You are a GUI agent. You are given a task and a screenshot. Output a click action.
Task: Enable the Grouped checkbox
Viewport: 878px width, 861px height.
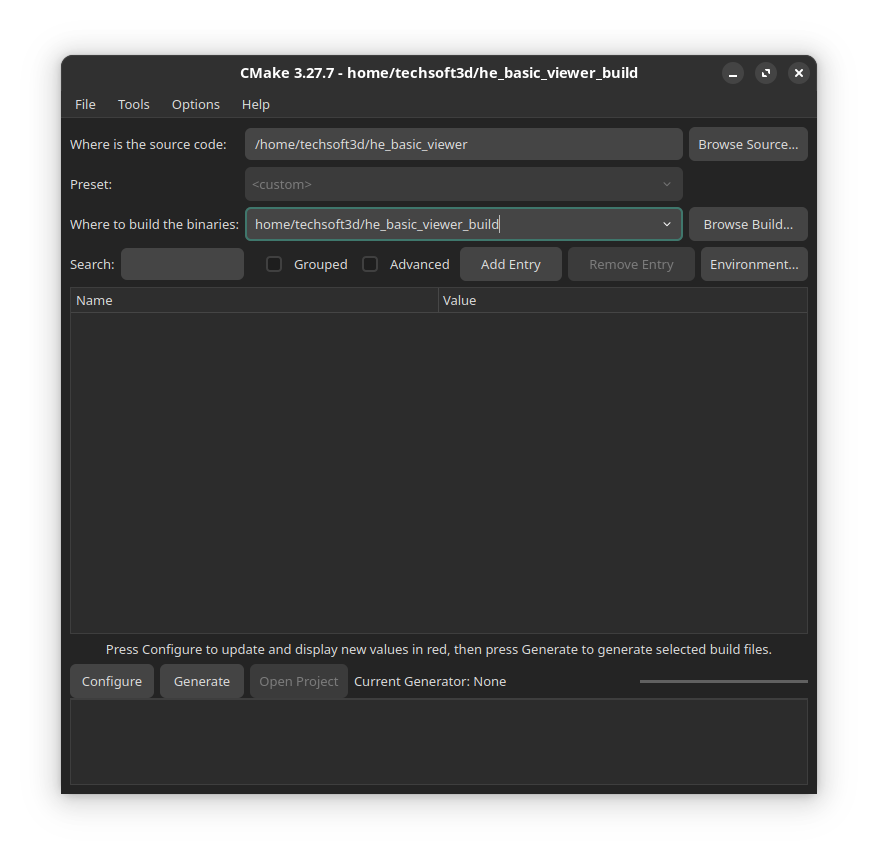[x=274, y=264]
